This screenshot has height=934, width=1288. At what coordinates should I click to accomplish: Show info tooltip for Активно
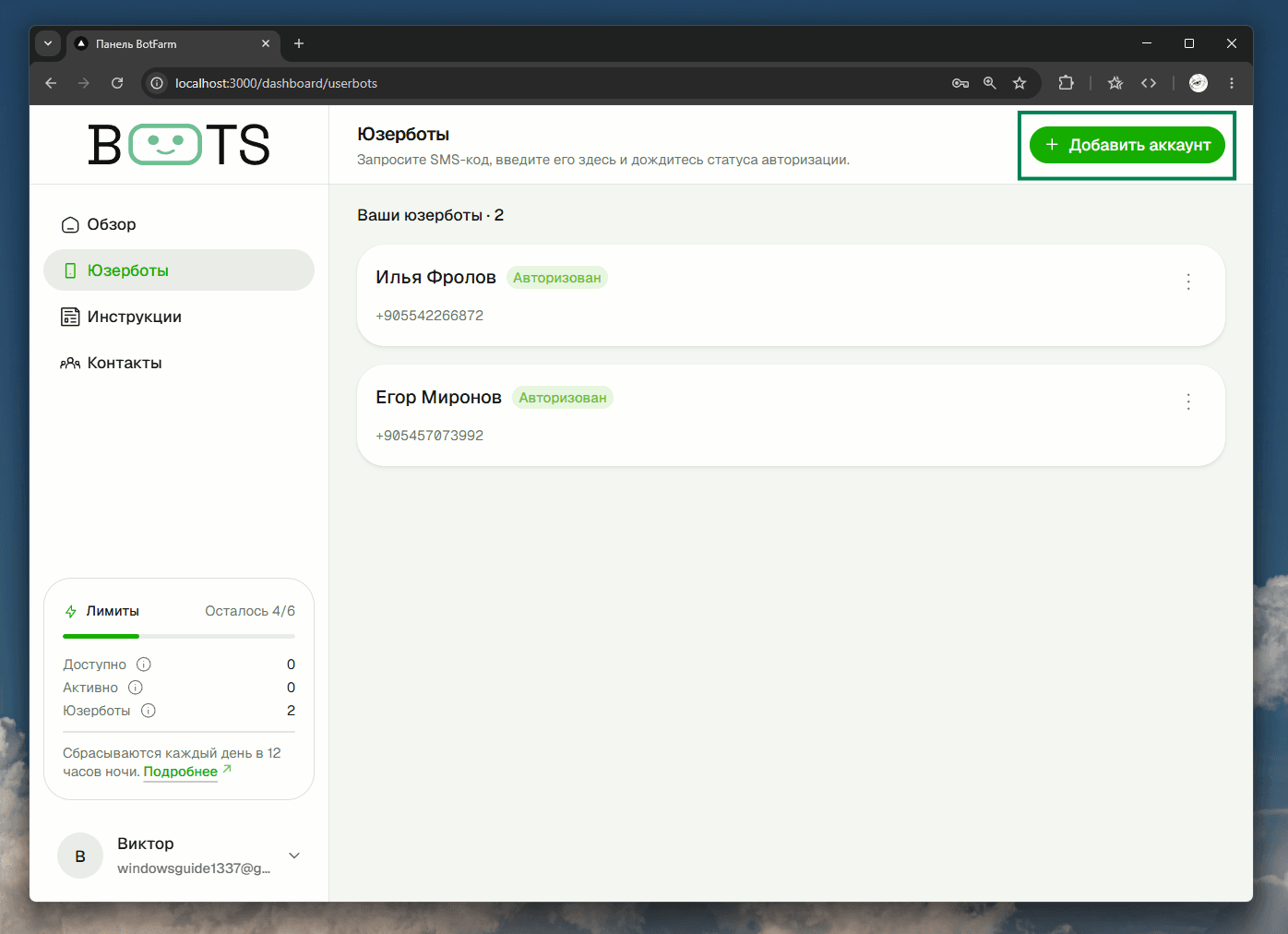tap(136, 688)
